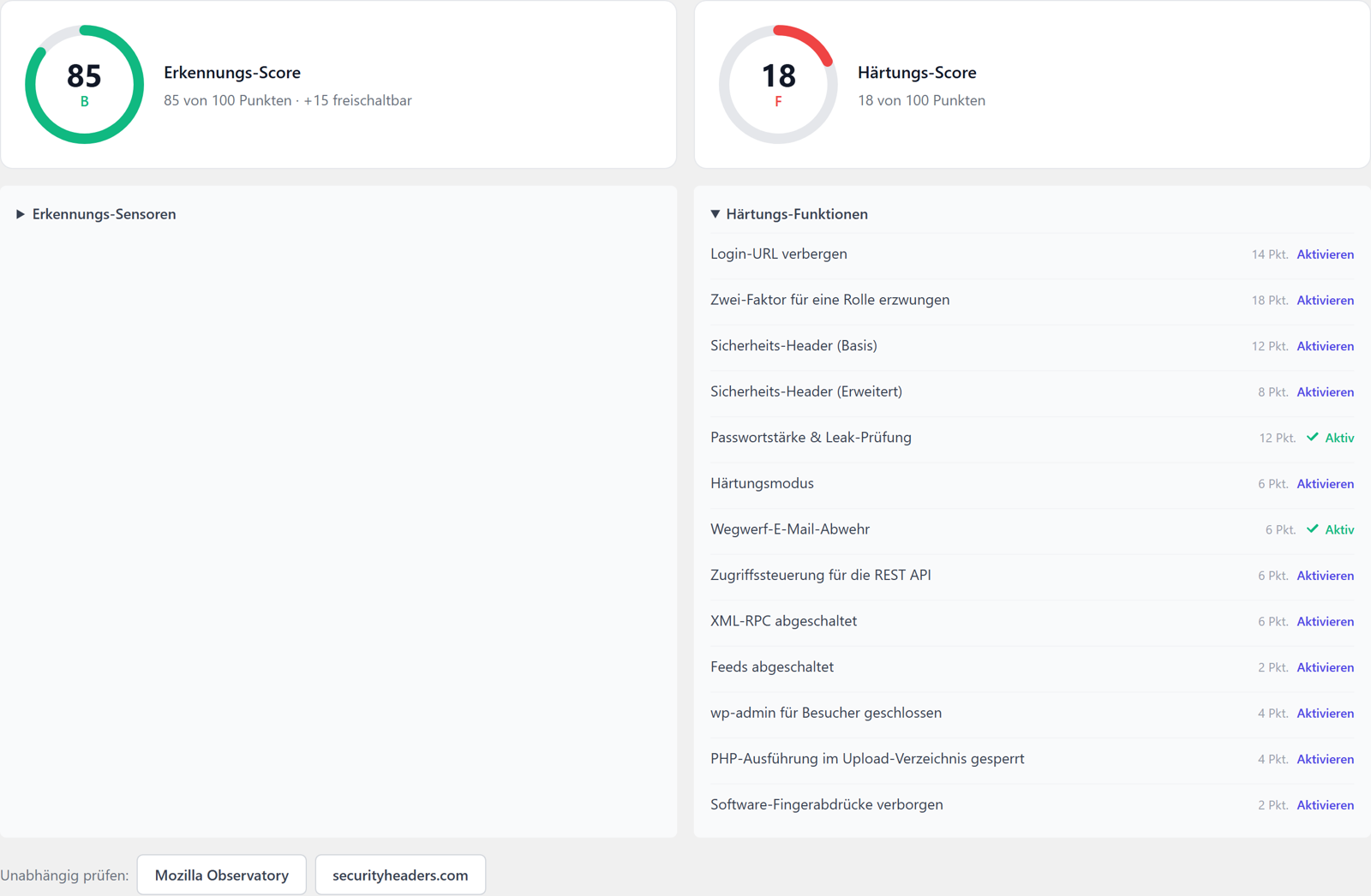Image resolution: width=1371 pixels, height=896 pixels.
Task: Activate wp-admin für Besucher geschlossen
Action: [x=1325, y=714]
